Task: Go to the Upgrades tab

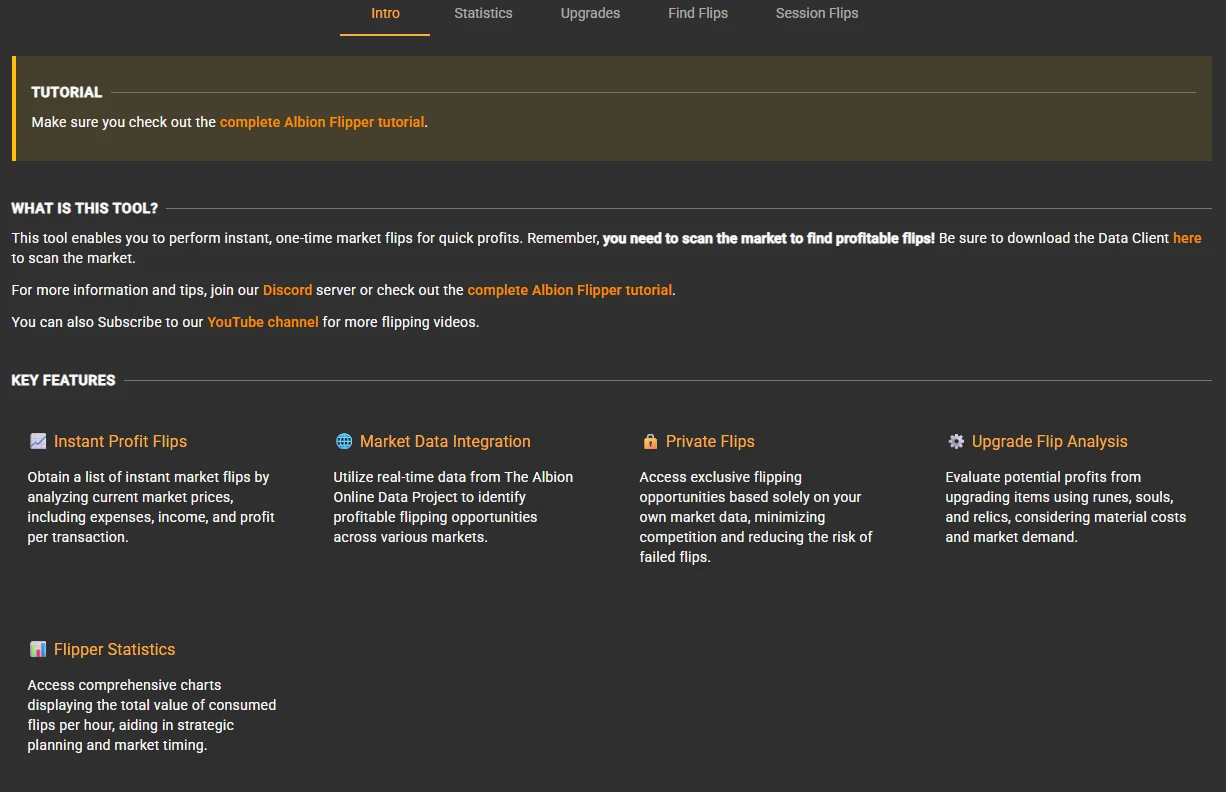Action: tap(590, 14)
